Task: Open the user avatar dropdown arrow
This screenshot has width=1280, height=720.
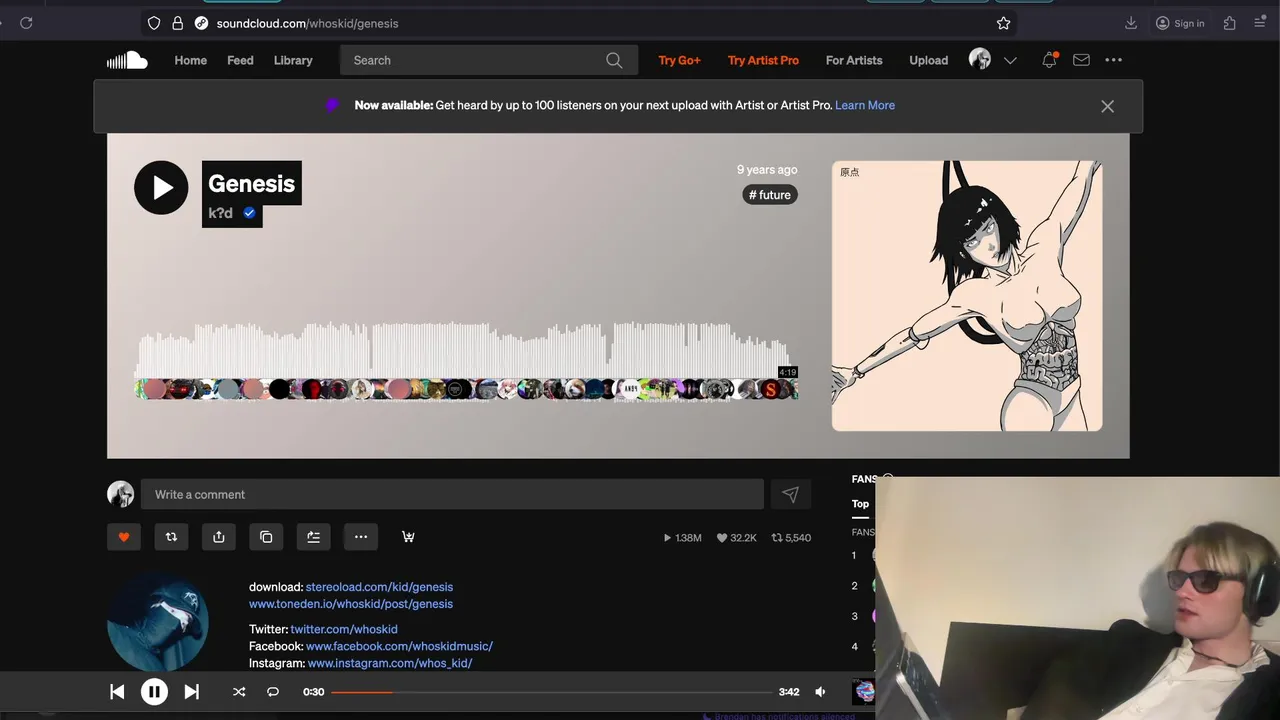Action: coord(1010,60)
